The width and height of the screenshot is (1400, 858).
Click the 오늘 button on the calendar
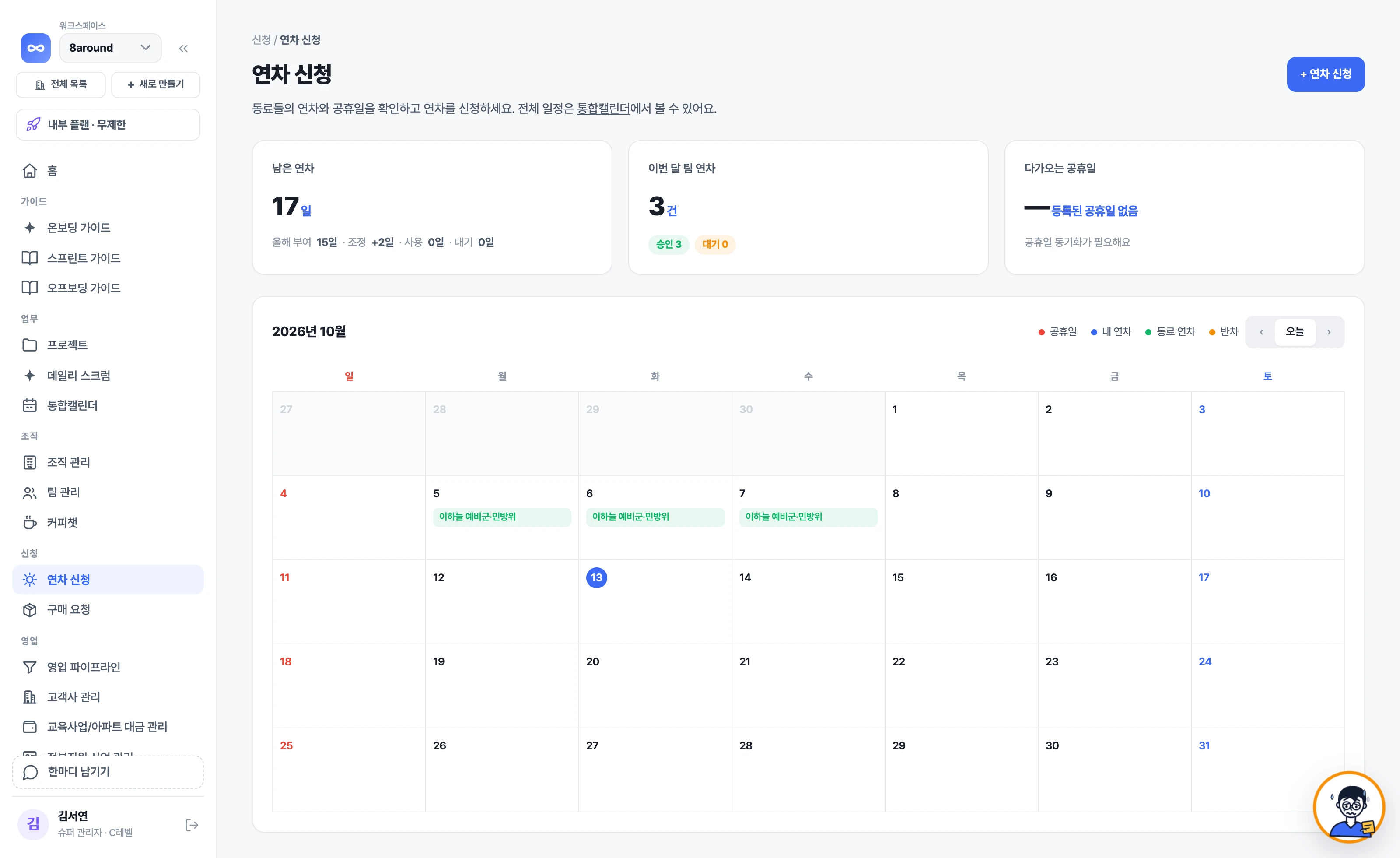pyautogui.click(x=1295, y=331)
